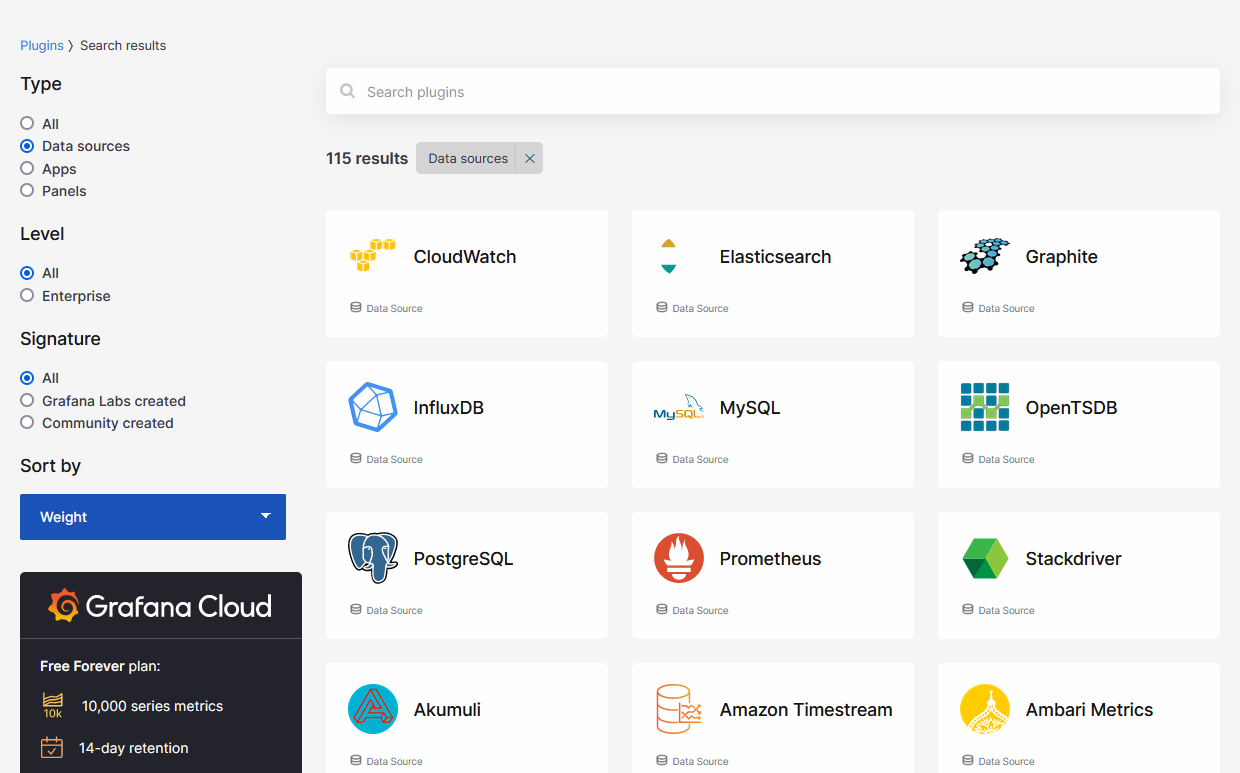
Task: Click Data Source label in Ambari Metrics card
Action: [x=1006, y=761]
